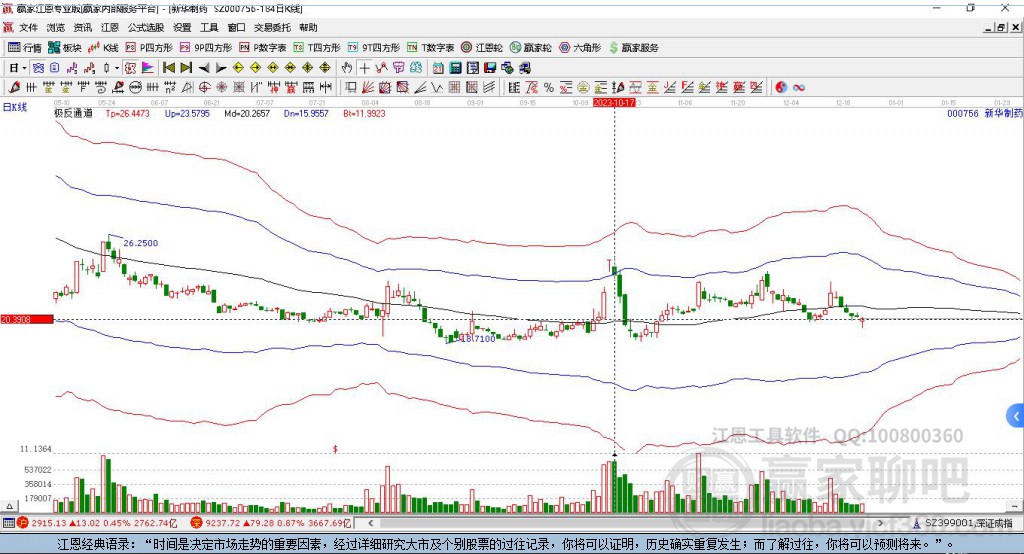
Task: Click the Up=23.5795 indicator value
Action: coord(187,113)
